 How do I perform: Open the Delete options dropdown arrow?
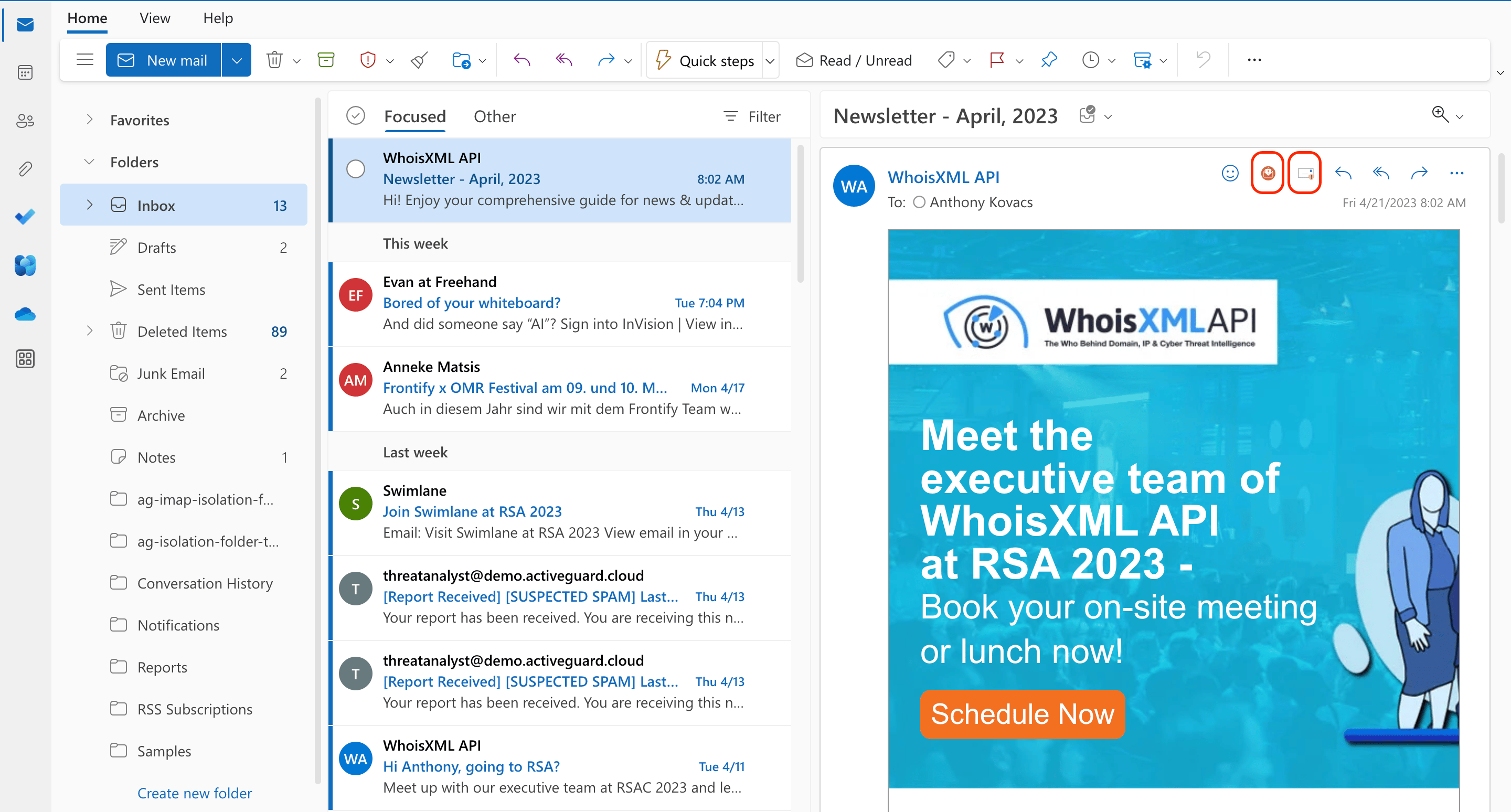297,60
